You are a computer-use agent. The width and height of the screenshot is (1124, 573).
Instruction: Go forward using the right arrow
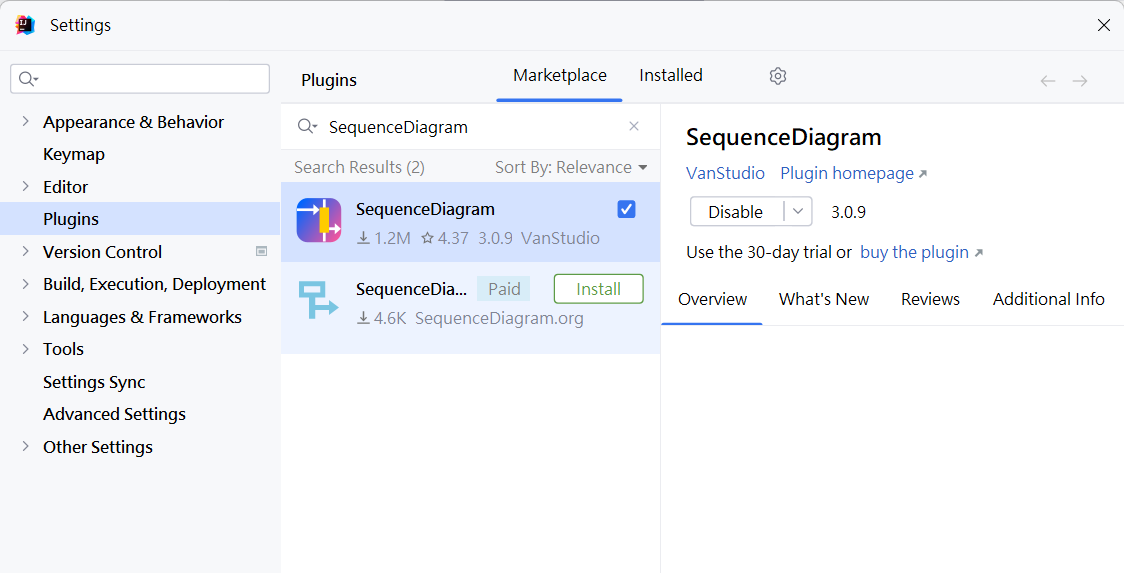pyautogui.click(x=1080, y=81)
